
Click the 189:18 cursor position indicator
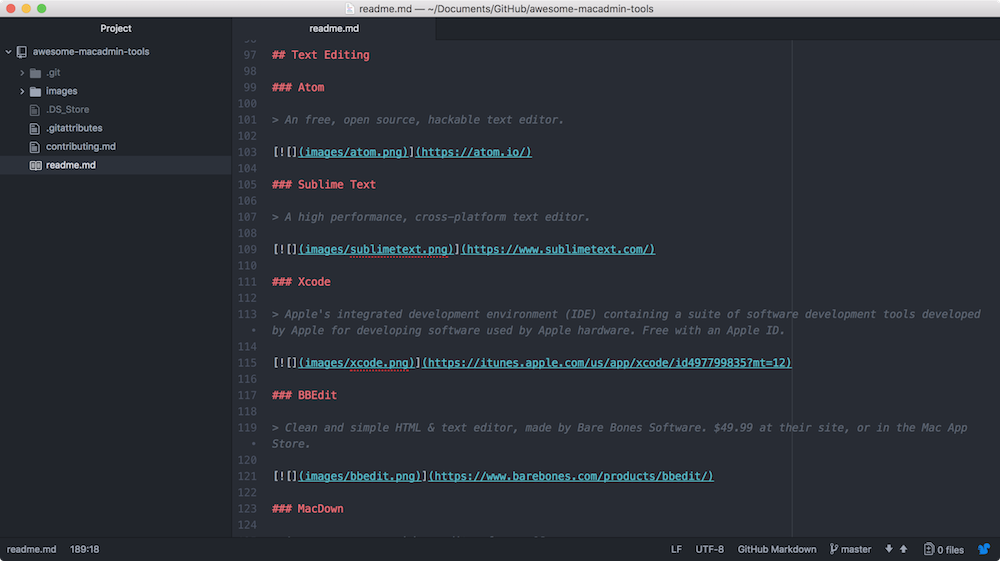coord(82,549)
